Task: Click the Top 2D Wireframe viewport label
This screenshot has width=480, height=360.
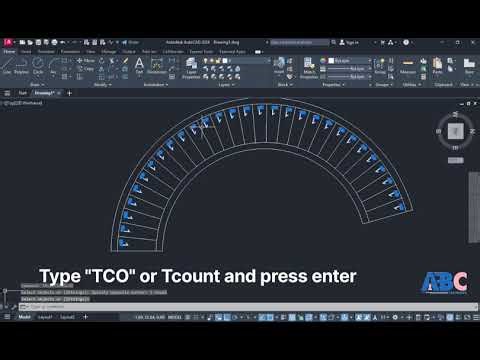Action: (22, 103)
